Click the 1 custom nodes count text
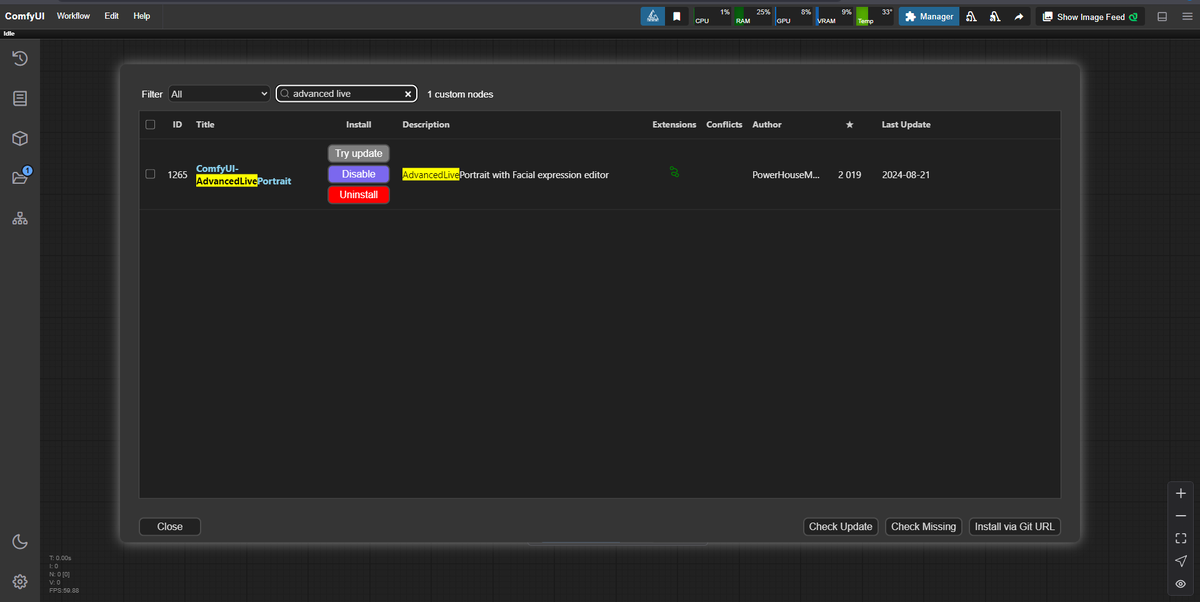Image resolution: width=1200 pixels, height=602 pixels. (x=460, y=94)
